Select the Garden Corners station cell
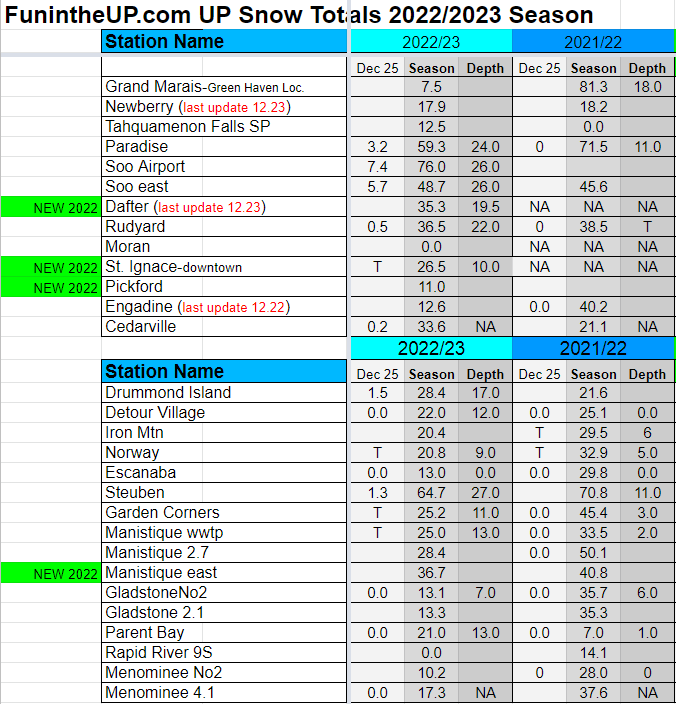Screen dimensions: 676x704 pos(224,512)
